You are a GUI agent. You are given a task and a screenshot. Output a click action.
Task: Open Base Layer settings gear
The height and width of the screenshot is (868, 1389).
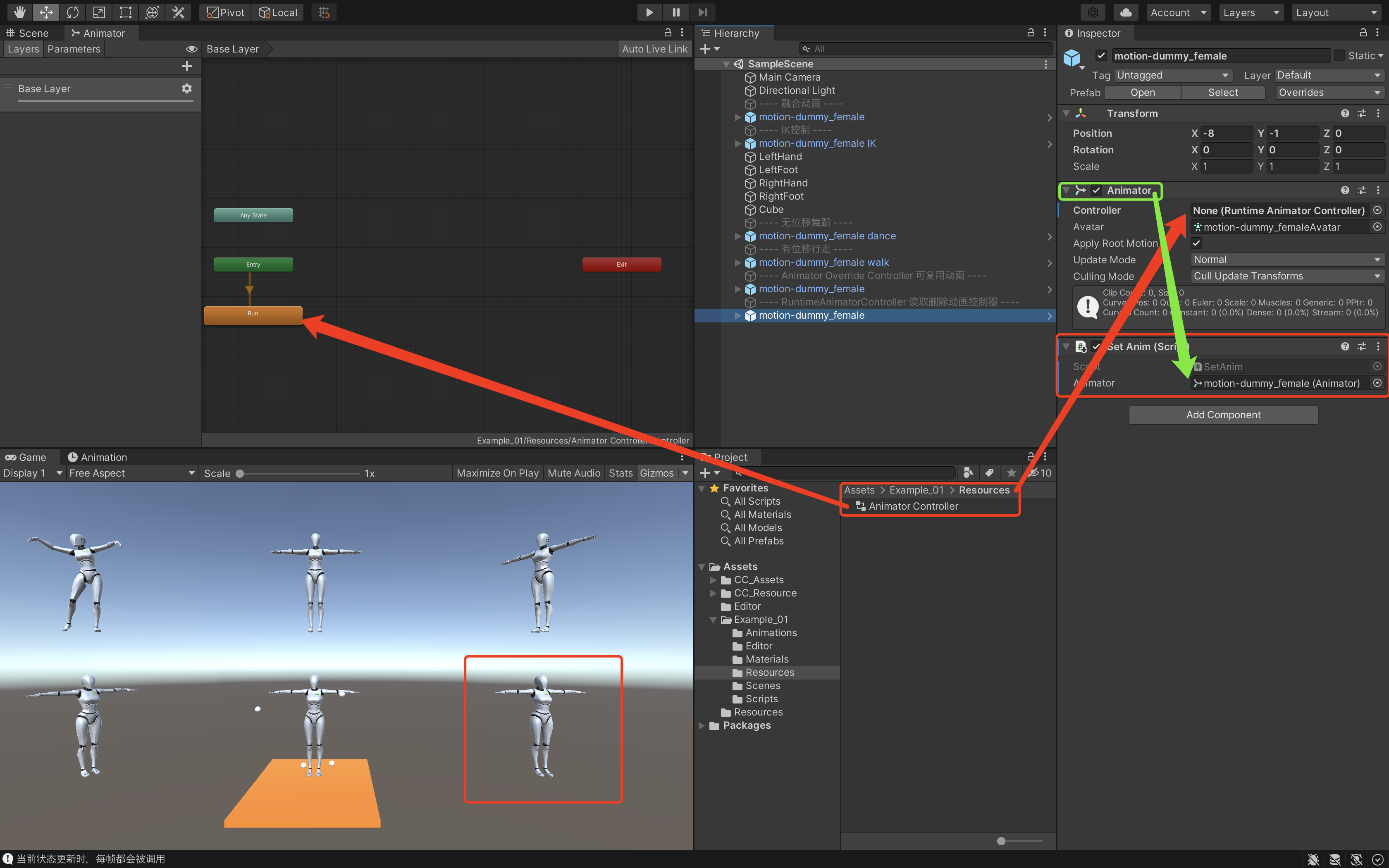[186, 88]
